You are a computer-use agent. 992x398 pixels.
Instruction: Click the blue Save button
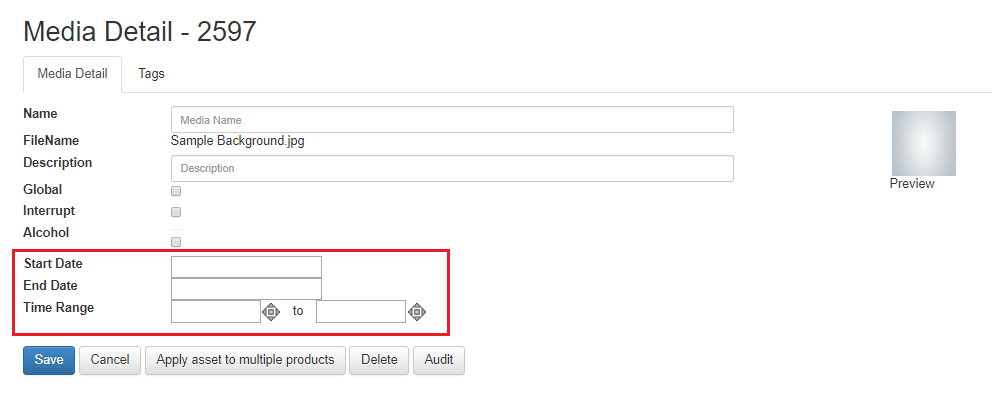pos(49,360)
